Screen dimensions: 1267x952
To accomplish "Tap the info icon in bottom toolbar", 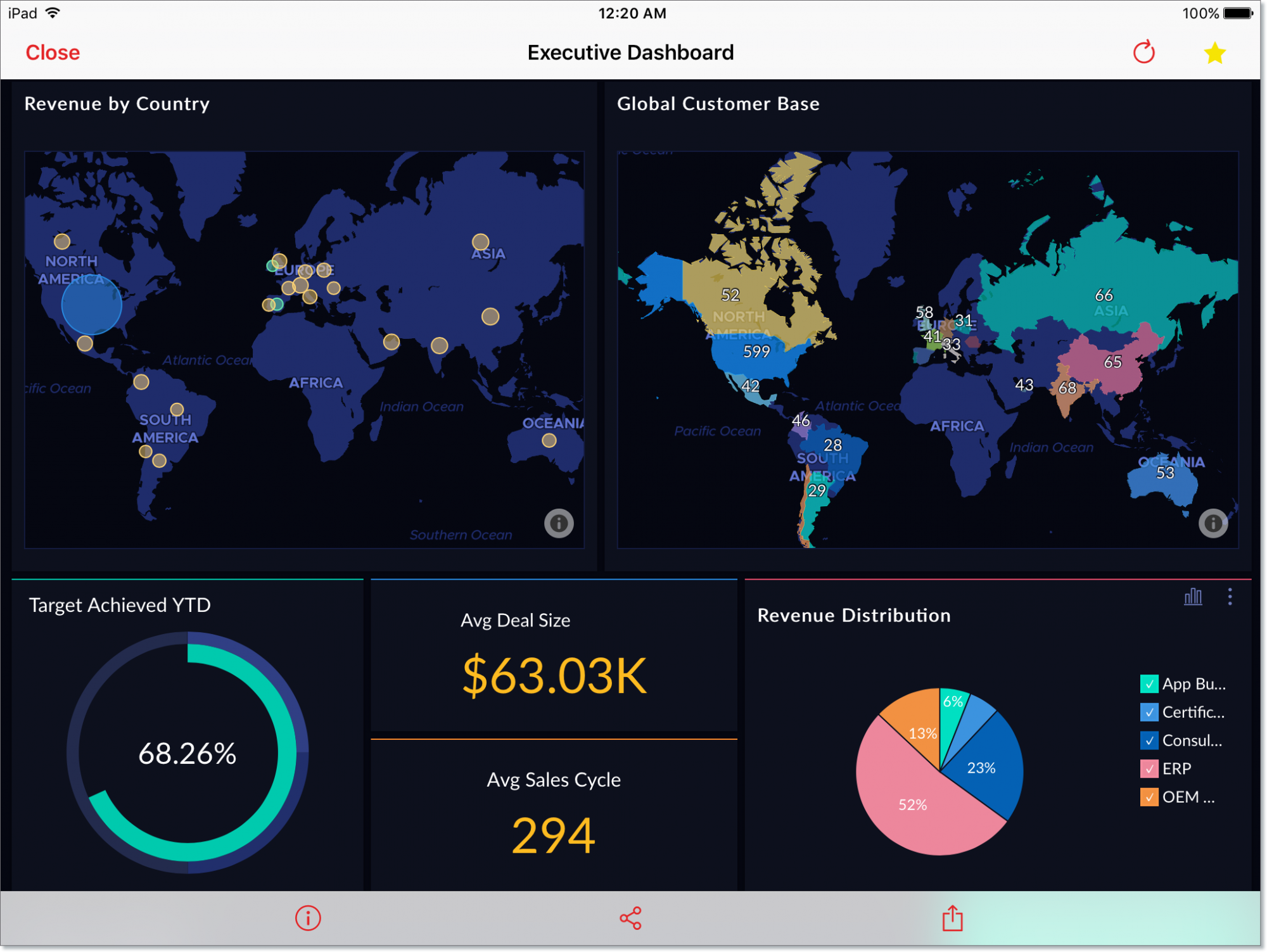I will [307, 918].
